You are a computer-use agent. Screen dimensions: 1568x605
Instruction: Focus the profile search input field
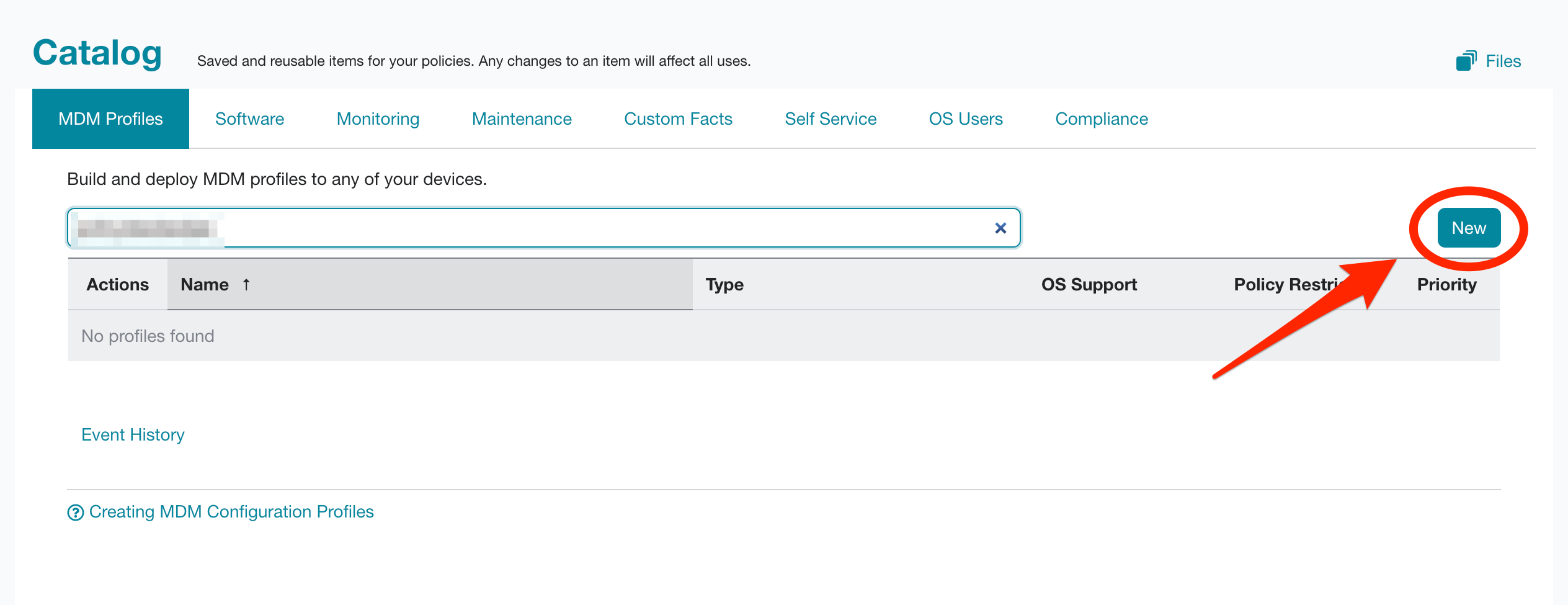[x=543, y=228]
